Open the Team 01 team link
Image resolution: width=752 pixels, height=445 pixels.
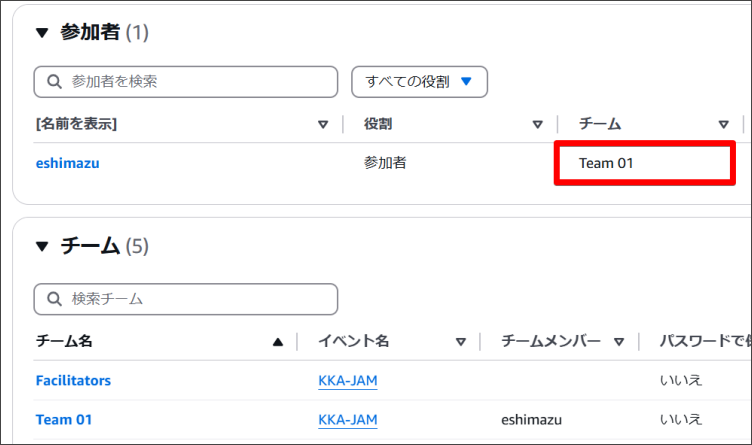click(x=63, y=420)
